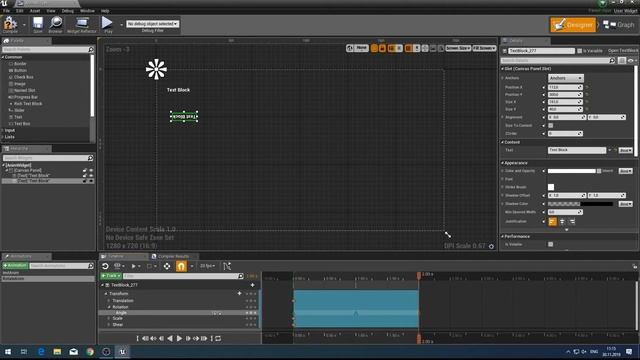The width and height of the screenshot is (640, 360).
Task: Switch to Graph mode
Action: pyautogui.click(x=619, y=25)
